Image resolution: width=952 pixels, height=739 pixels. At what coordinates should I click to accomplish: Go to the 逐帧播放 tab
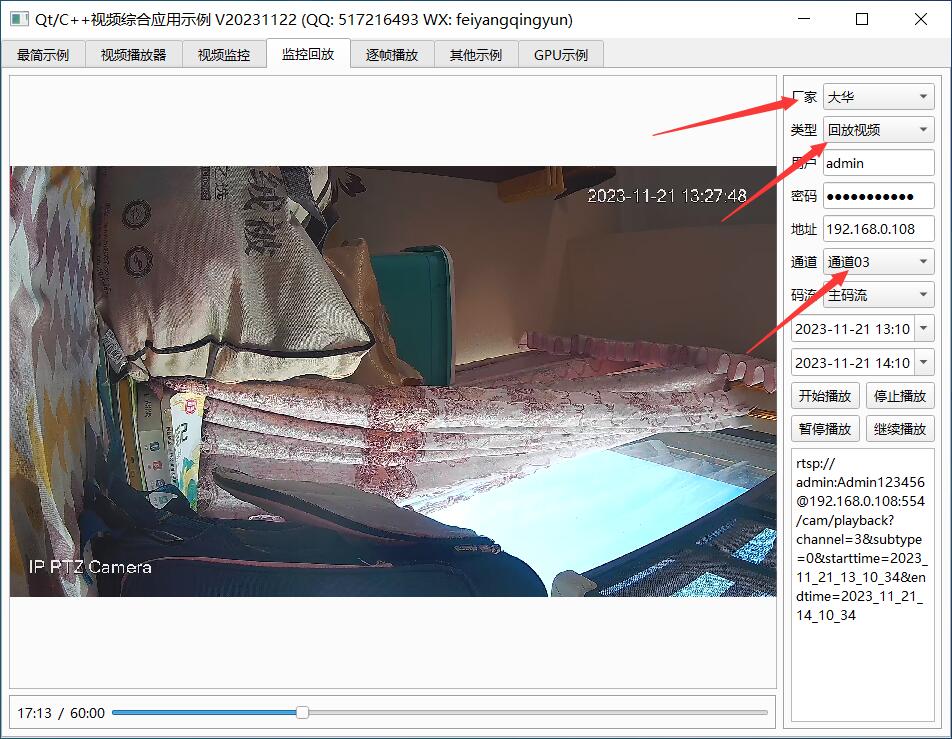(392, 55)
